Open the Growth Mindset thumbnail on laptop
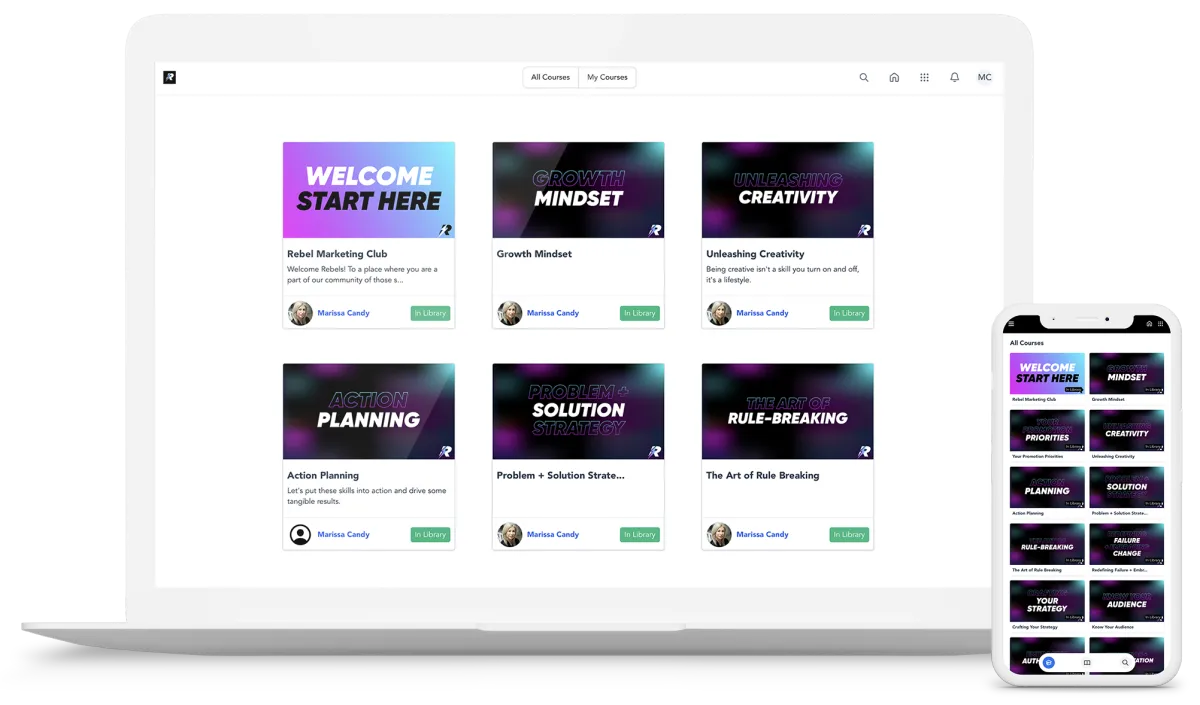 [x=578, y=190]
